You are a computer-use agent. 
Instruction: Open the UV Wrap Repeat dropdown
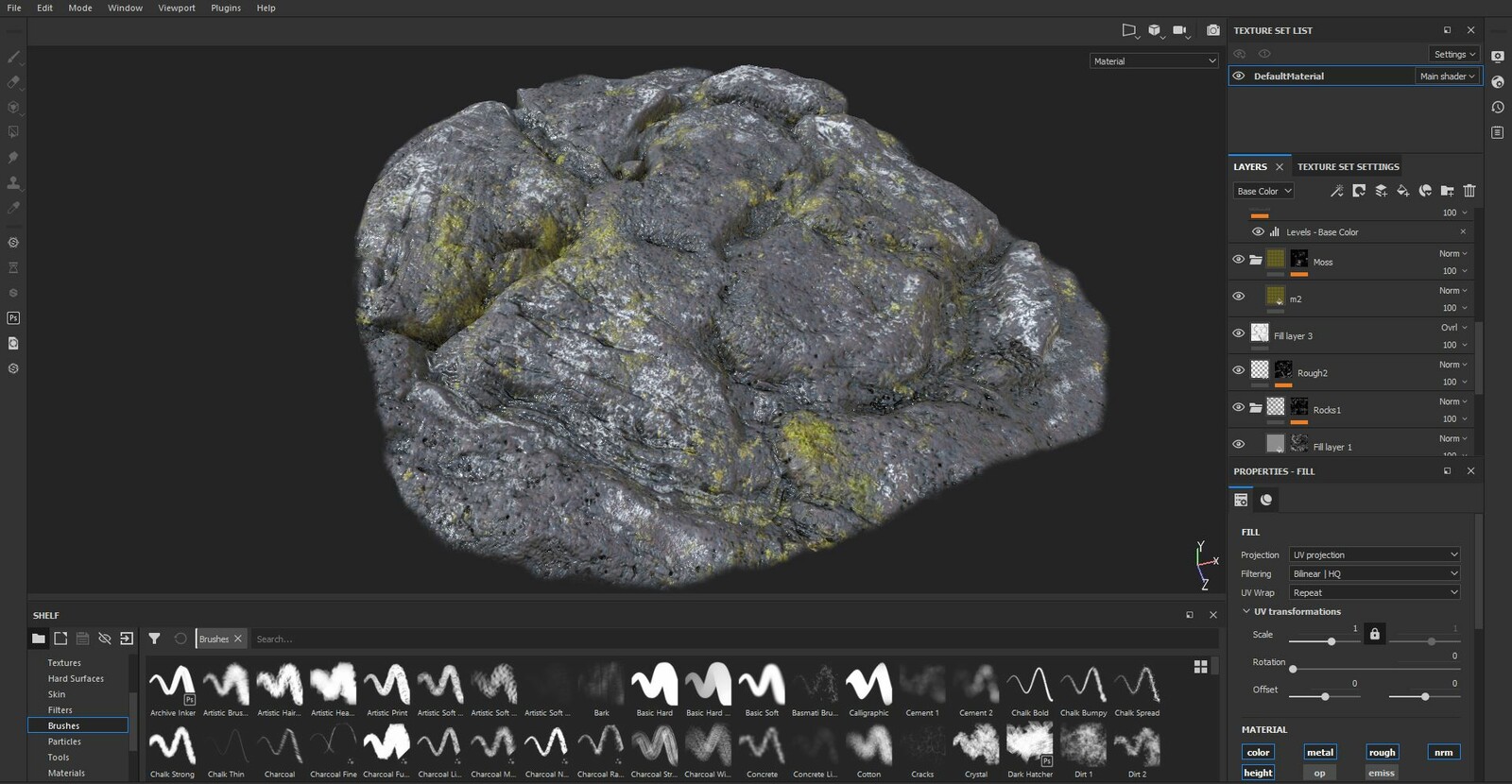pyautogui.click(x=1375, y=592)
